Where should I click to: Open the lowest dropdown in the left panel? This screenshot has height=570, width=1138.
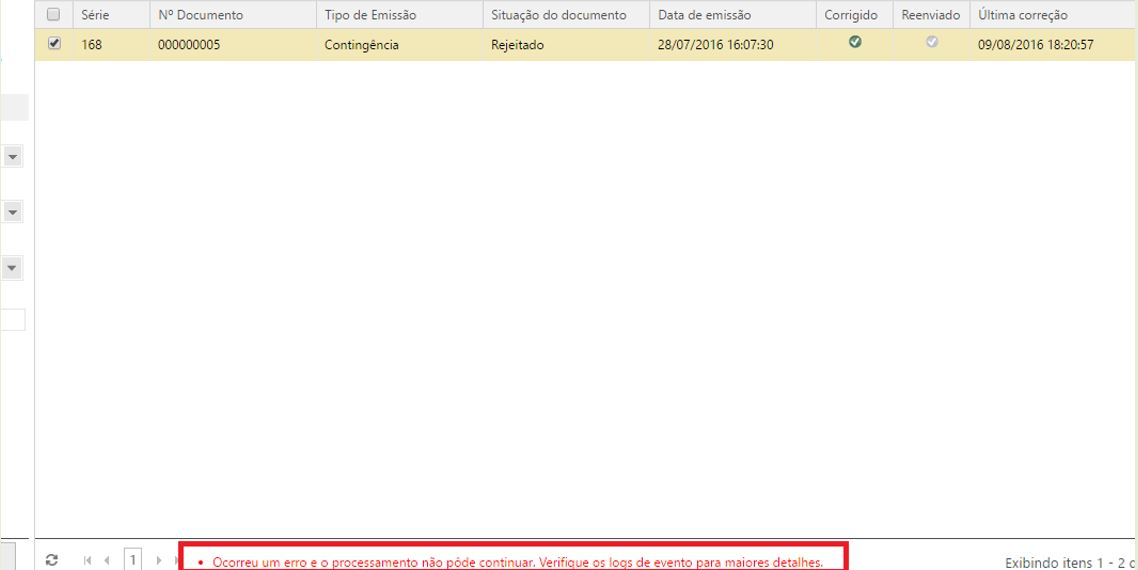point(14,268)
